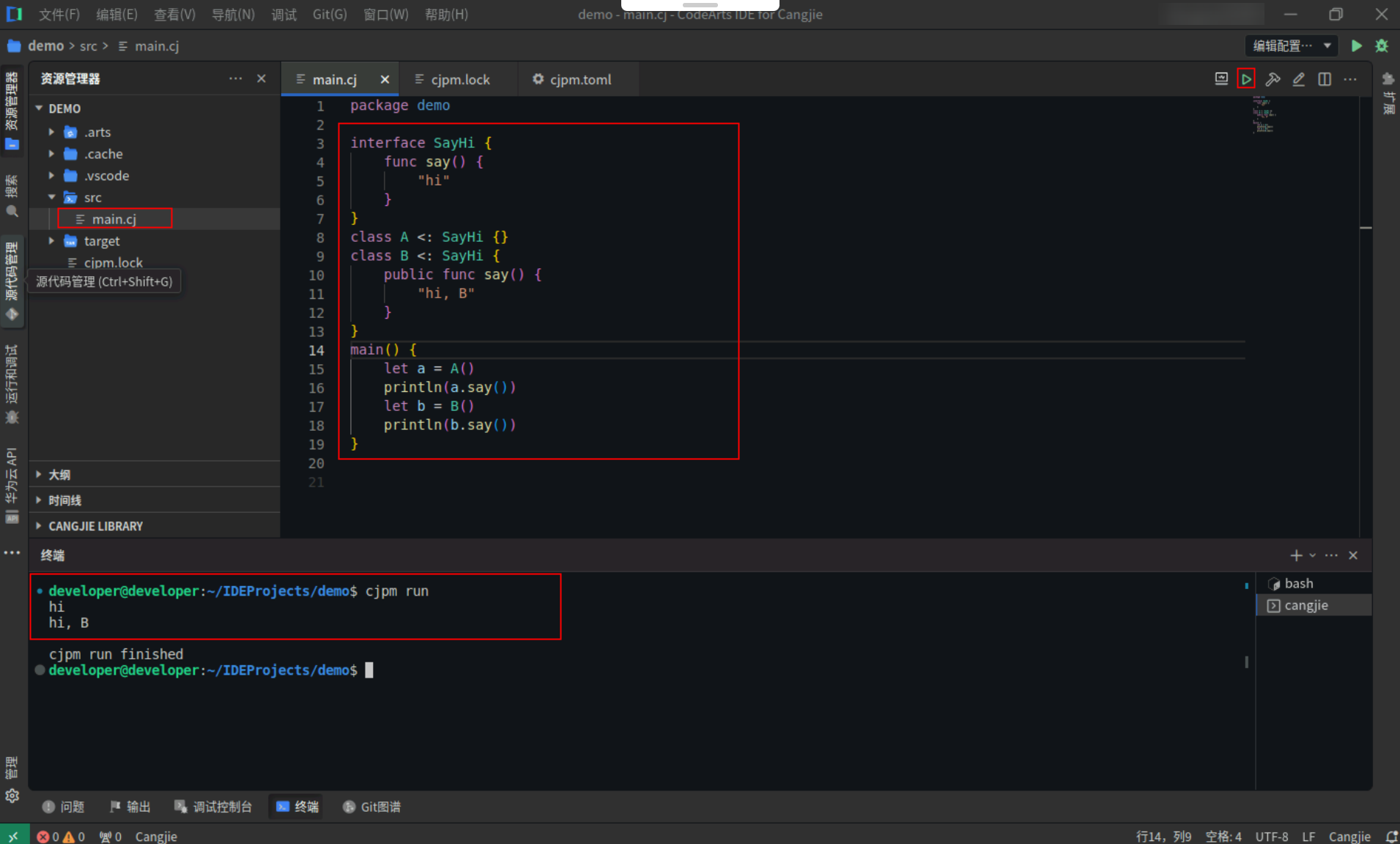Start debugging with green bug icon
The image size is (1400, 844).
pos(1382,45)
